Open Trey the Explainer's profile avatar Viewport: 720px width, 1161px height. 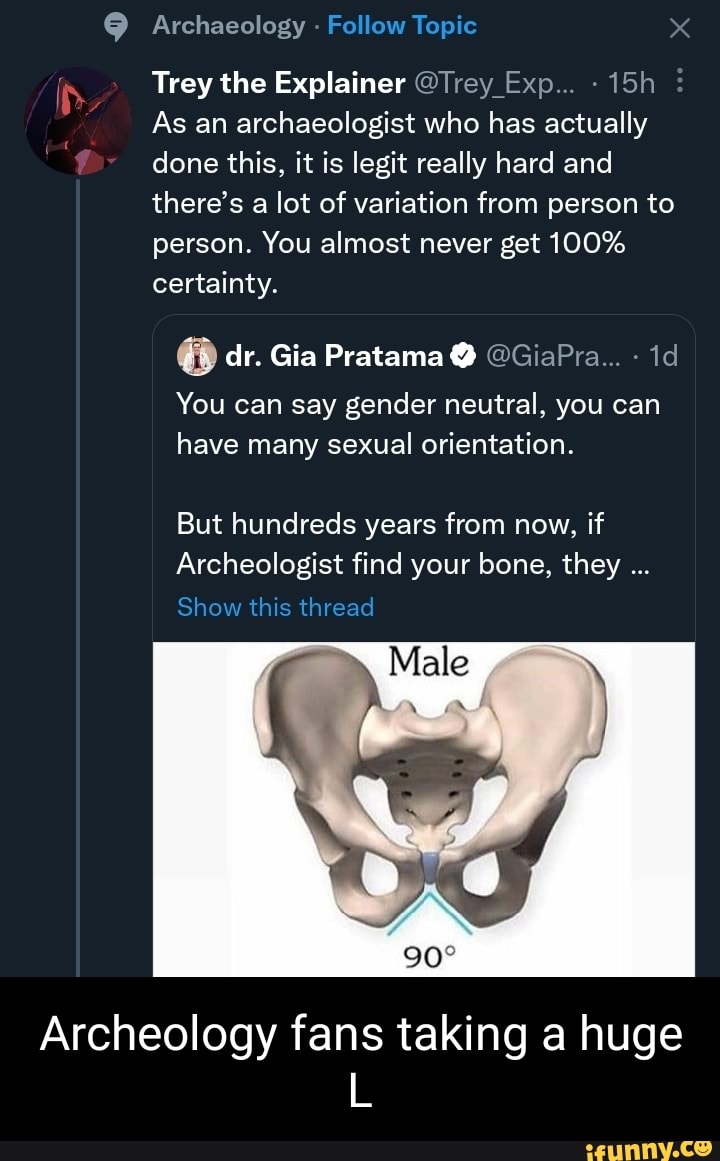[x=77, y=121]
